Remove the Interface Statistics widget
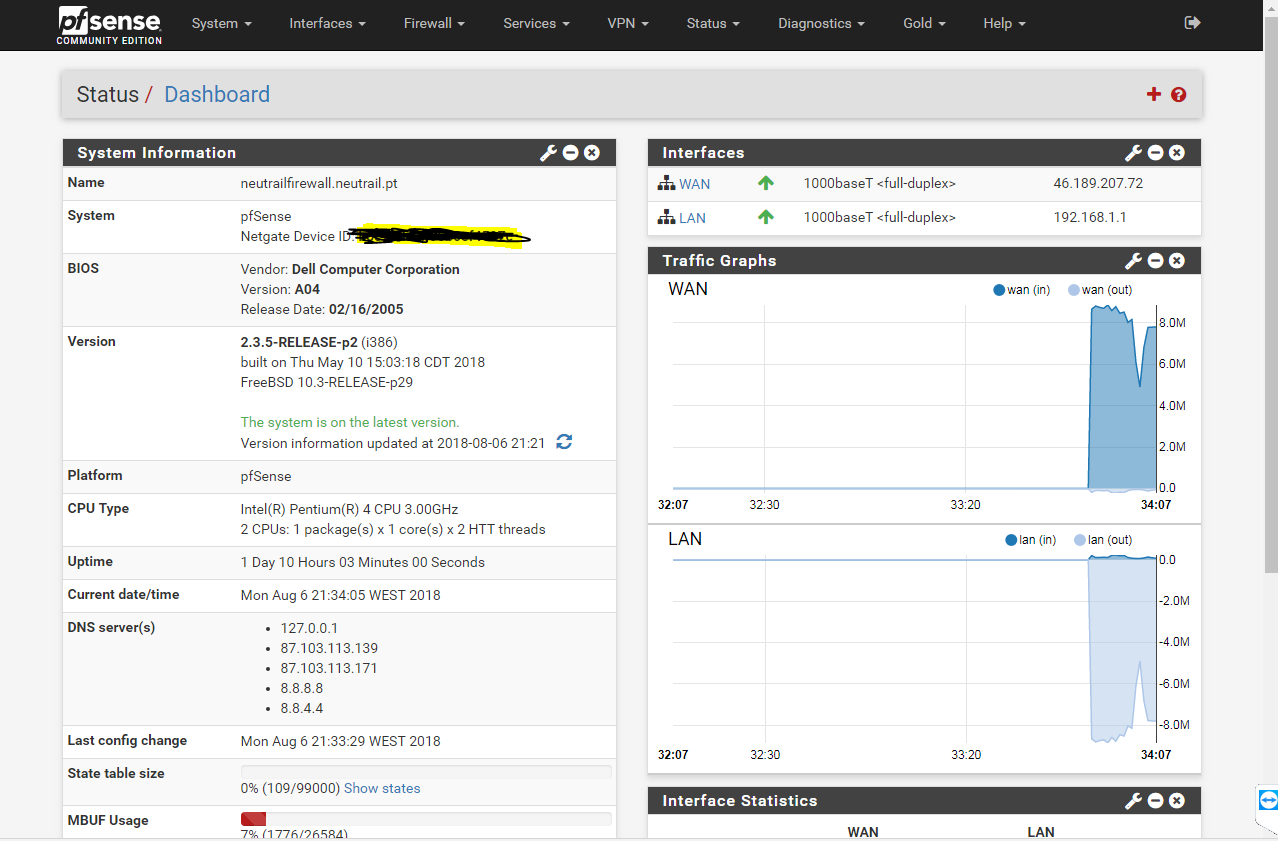The width and height of the screenshot is (1278, 841). 1177,801
